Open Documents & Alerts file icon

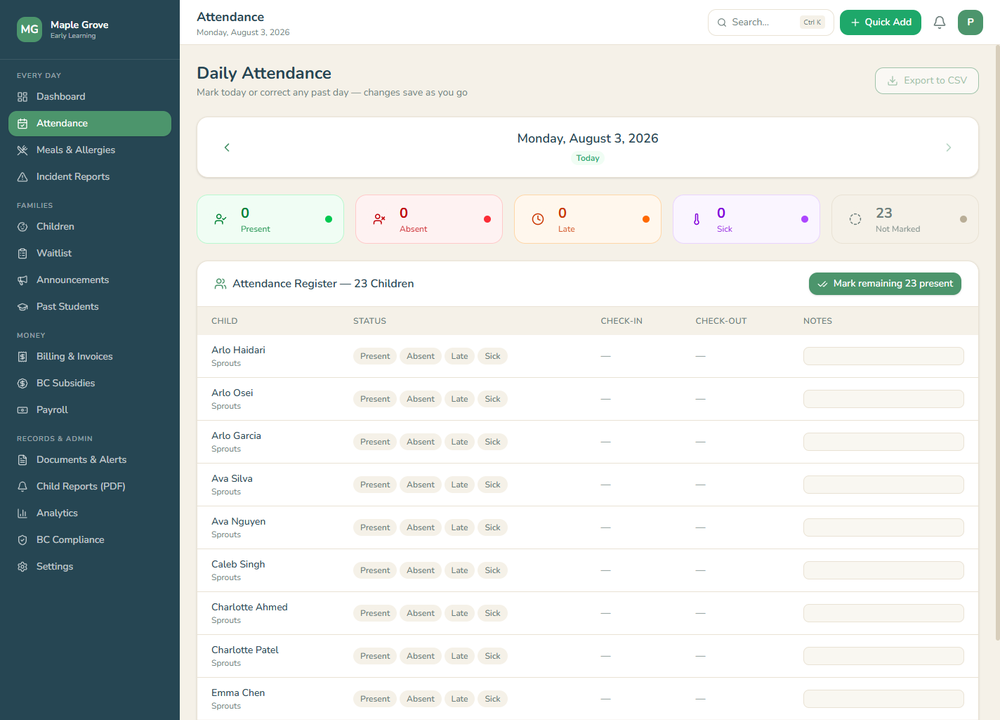[22, 460]
